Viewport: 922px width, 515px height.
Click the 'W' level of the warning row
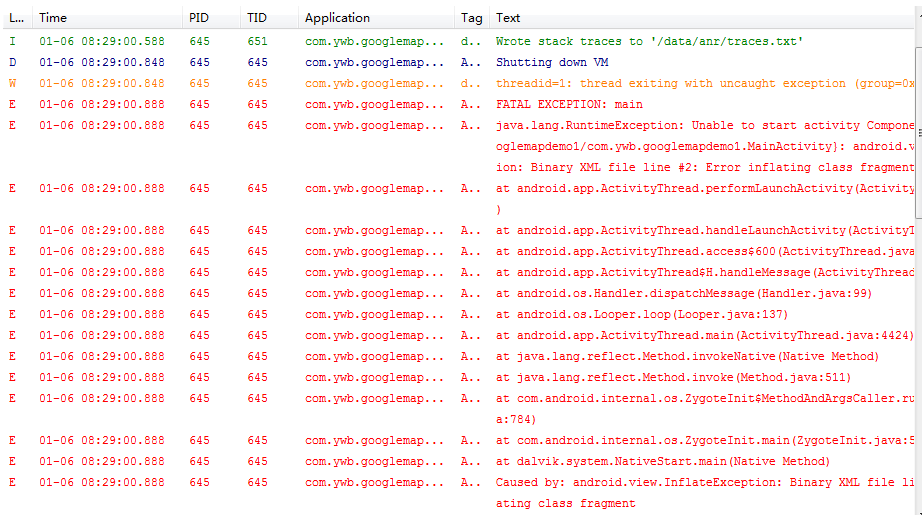(x=12, y=83)
